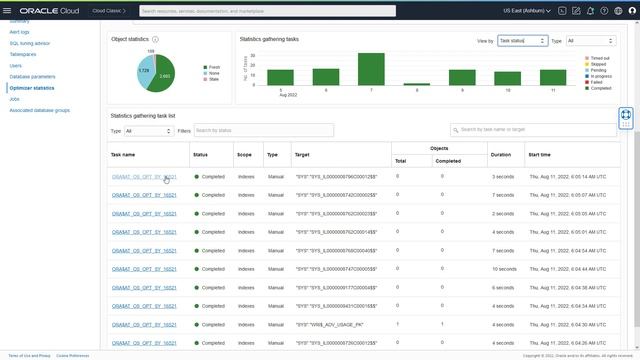
Task: Click the Failed legend swatch
Action: pyautogui.click(x=587, y=82)
